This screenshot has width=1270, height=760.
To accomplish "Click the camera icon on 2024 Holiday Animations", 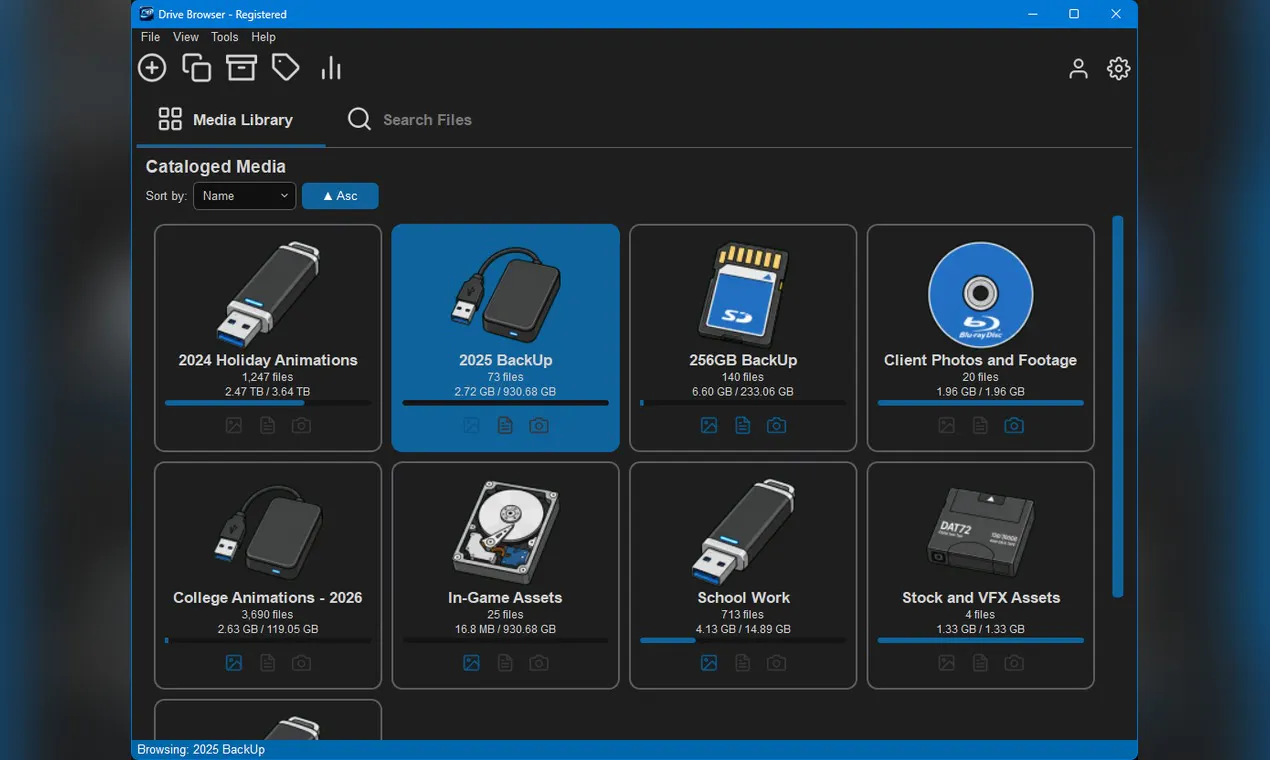I will pos(301,426).
